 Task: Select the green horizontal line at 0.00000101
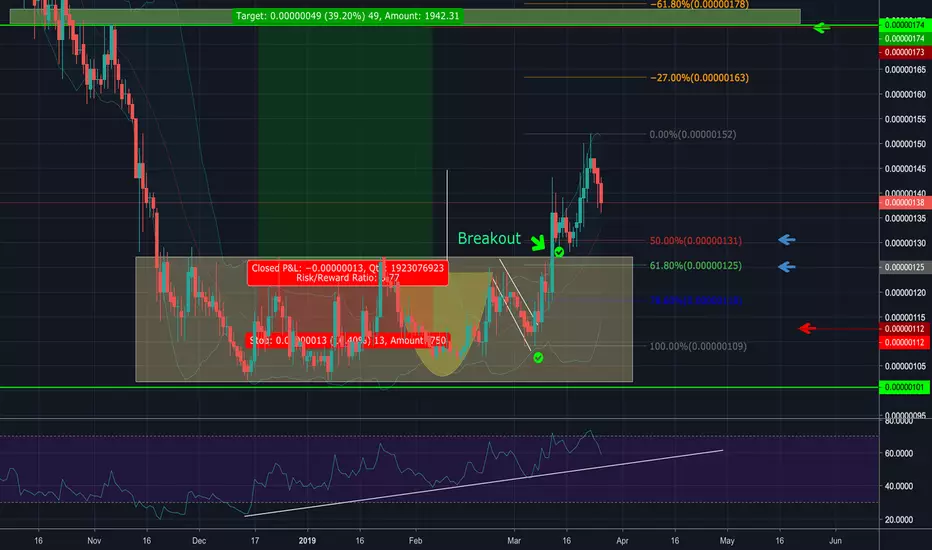(x=439, y=388)
